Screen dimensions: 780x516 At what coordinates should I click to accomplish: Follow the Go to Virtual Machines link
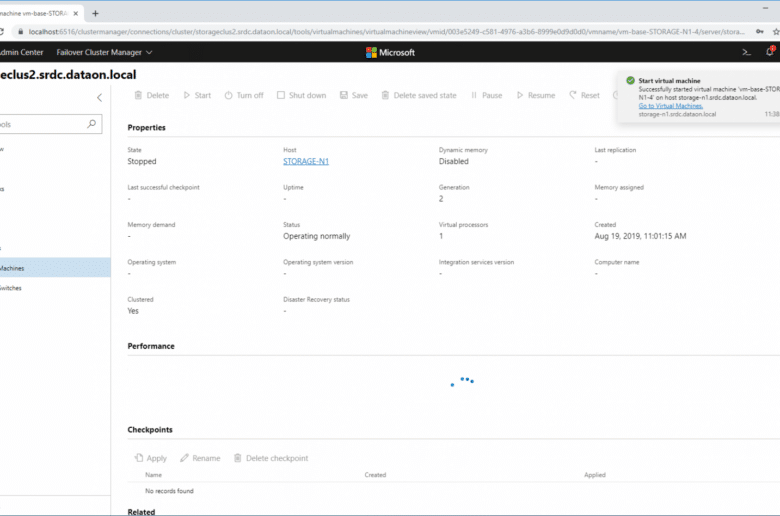(671, 105)
